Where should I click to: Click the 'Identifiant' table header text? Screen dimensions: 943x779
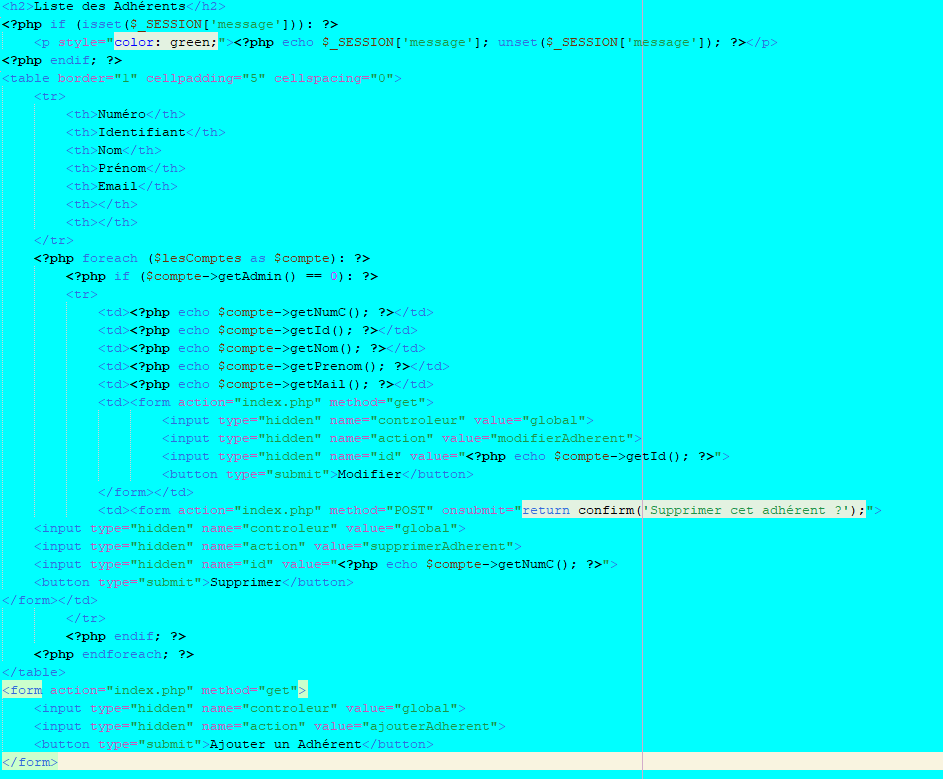[x=142, y=132]
